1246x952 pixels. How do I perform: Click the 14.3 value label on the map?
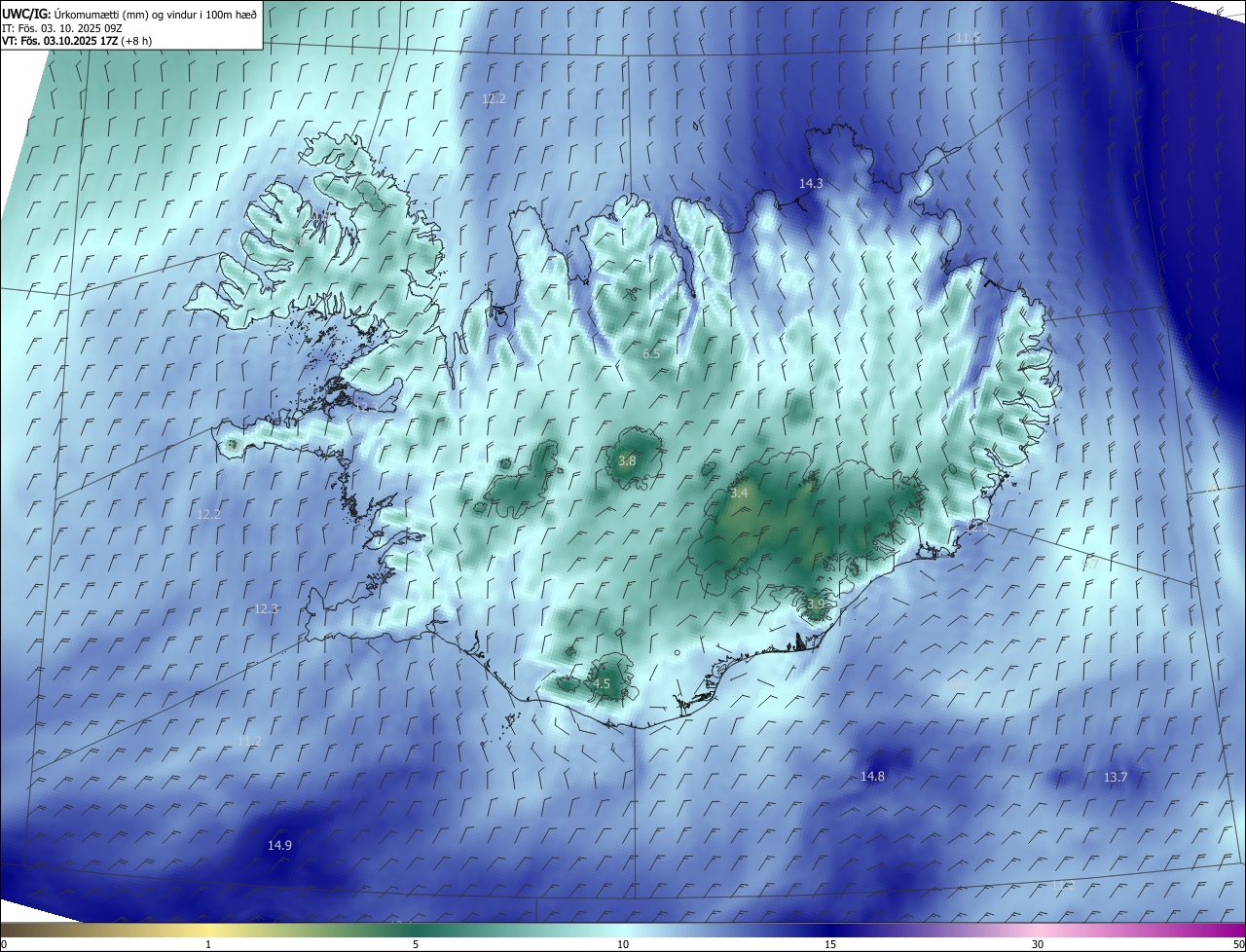coord(811,183)
